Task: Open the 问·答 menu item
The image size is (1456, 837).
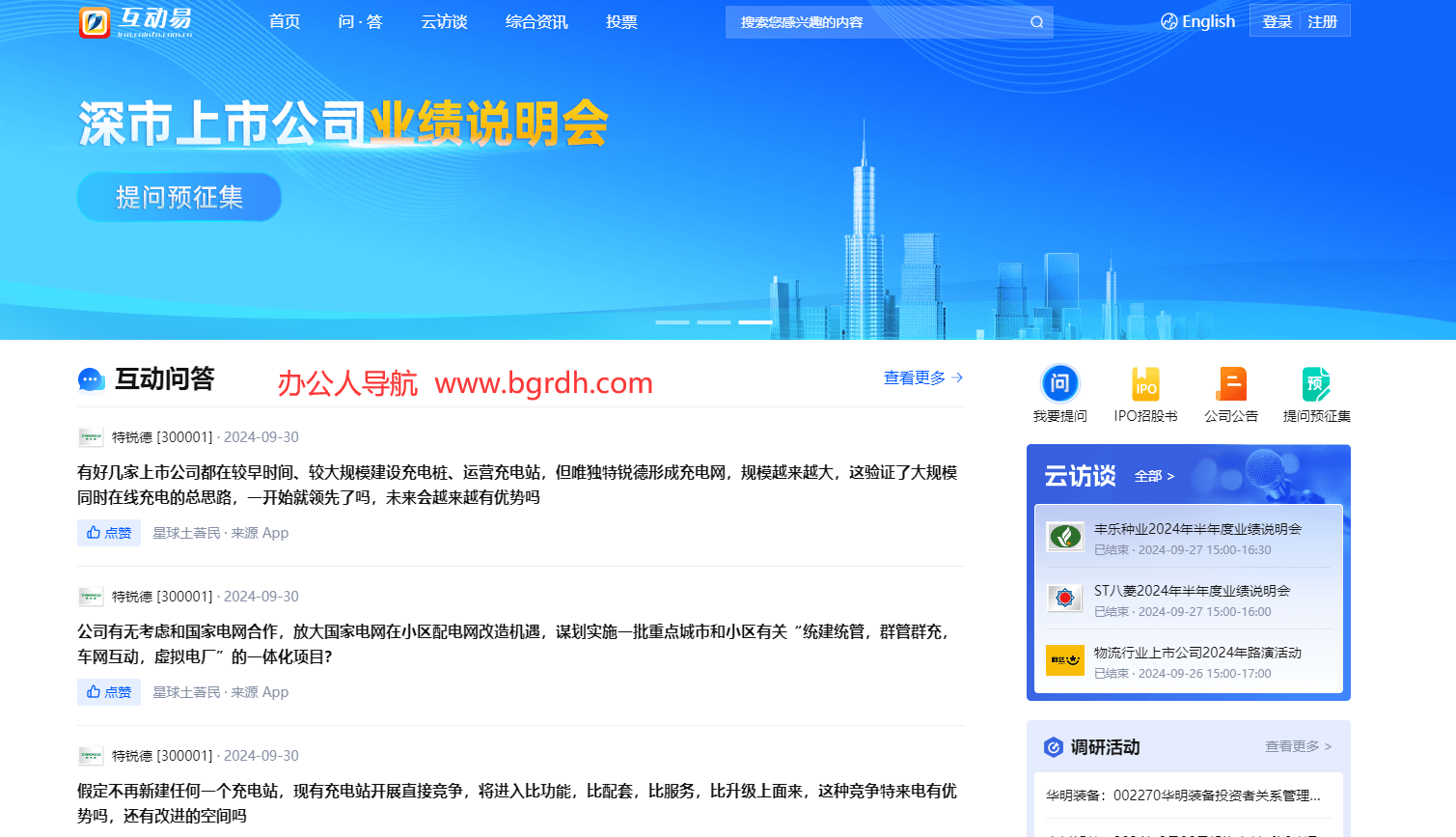Action: pyautogui.click(x=361, y=21)
